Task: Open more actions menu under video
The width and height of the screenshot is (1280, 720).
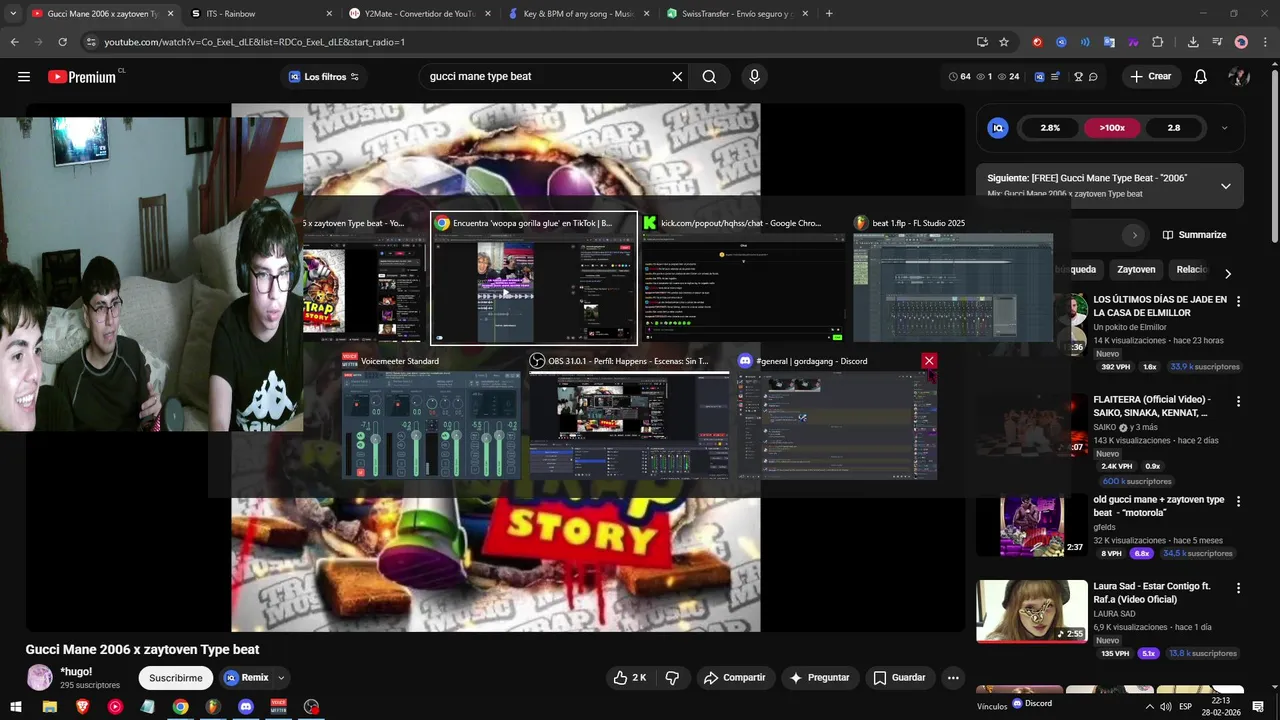Action: (x=953, y=677)
